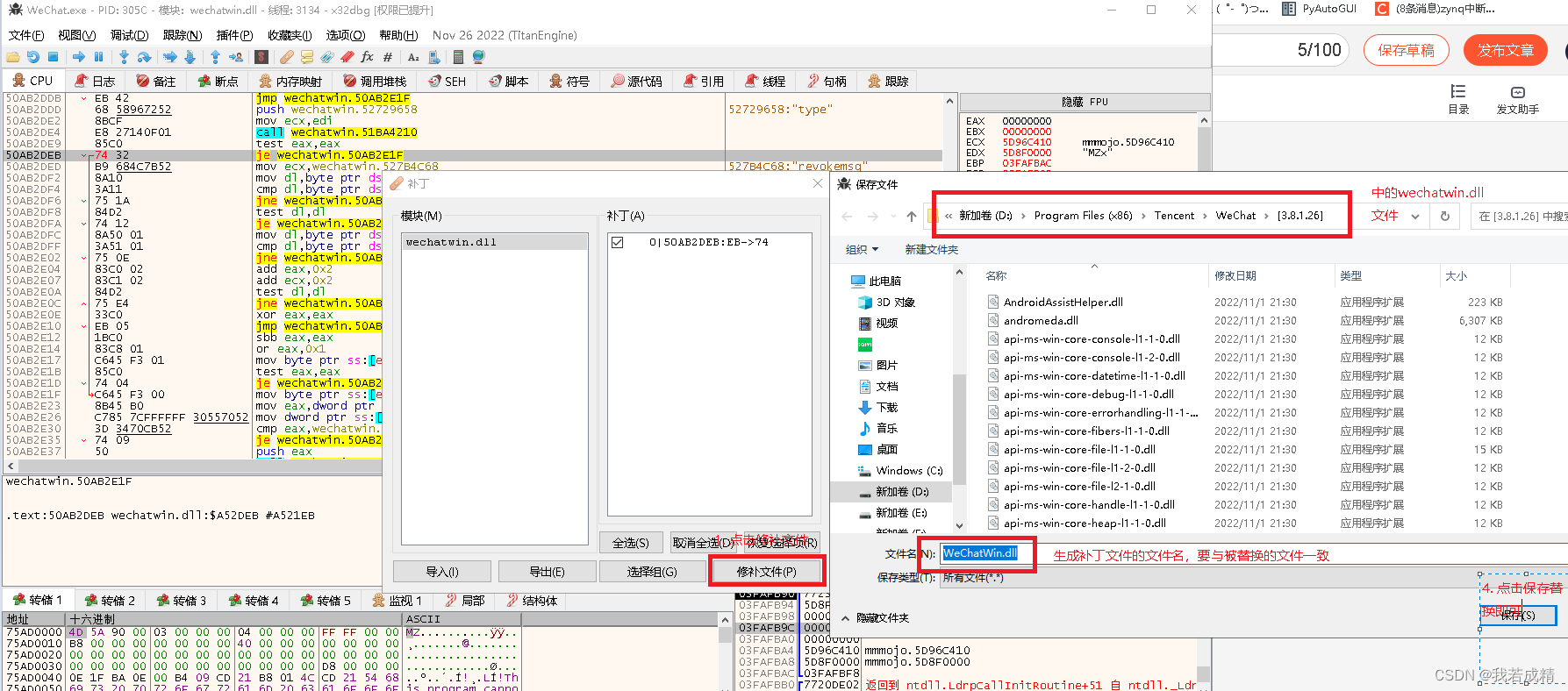The image size is (1568, 691).
Task: Pause execution using the pause icon
Action: click(98, 57)
